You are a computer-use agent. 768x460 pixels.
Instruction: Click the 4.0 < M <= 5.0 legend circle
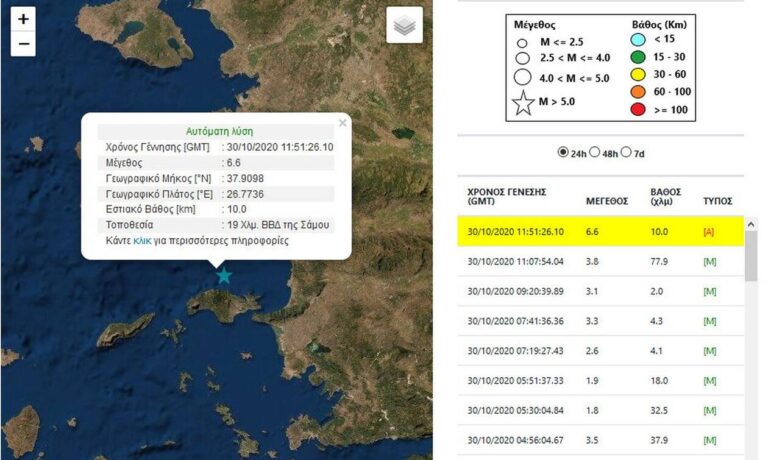click(523, 77)
